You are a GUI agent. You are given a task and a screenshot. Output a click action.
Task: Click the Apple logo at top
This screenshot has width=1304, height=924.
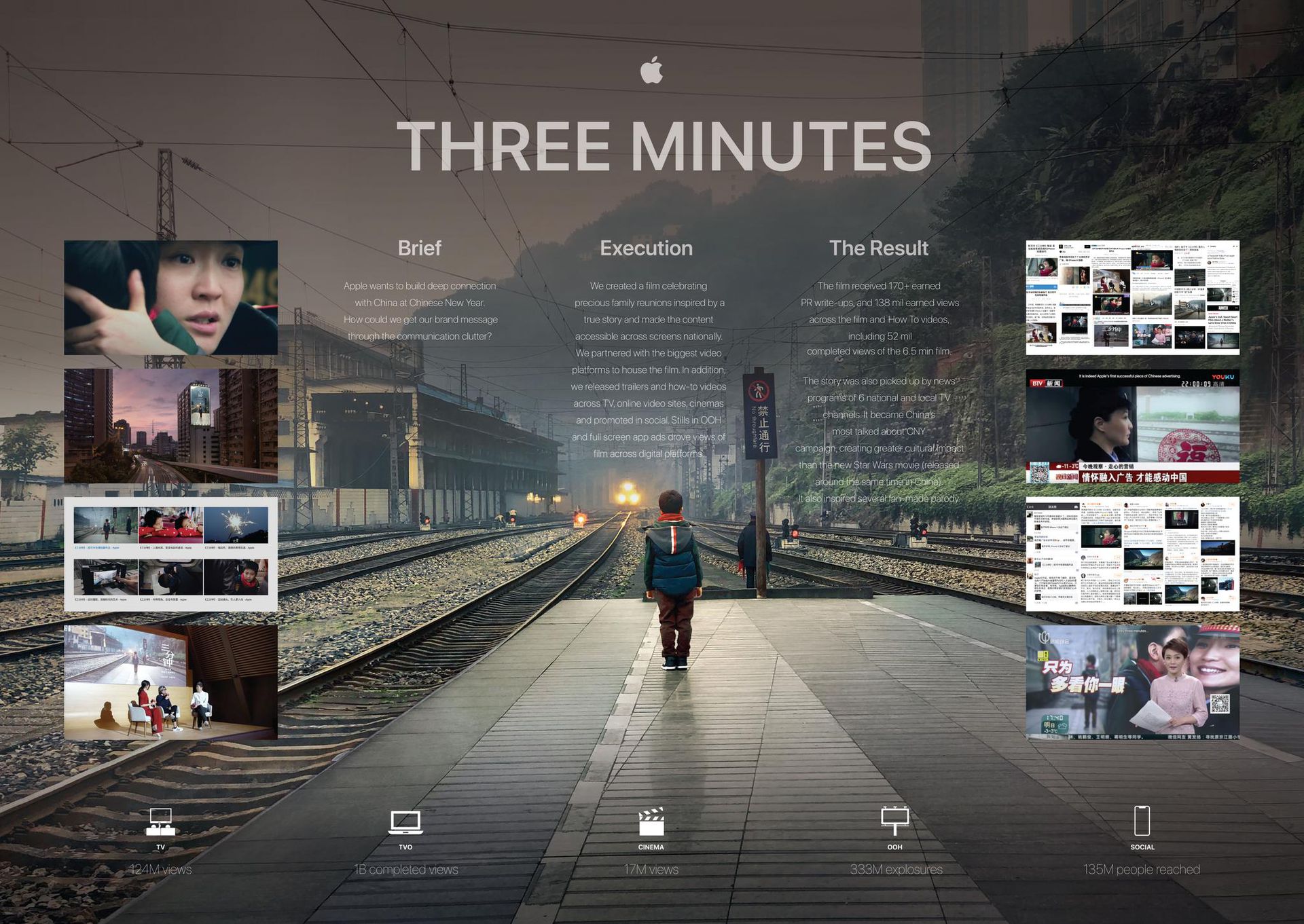(651, 71)
